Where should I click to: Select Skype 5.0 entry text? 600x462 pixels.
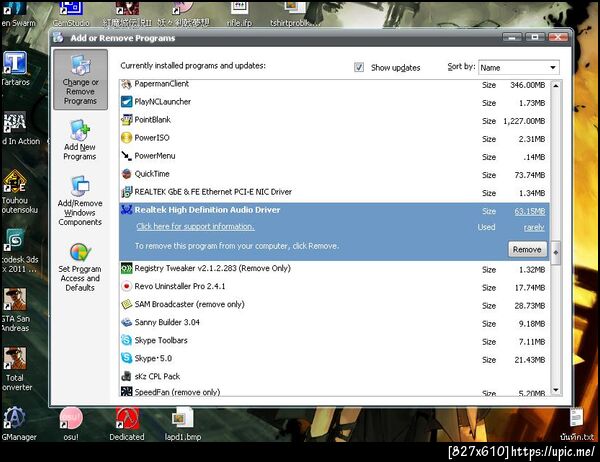153,358
